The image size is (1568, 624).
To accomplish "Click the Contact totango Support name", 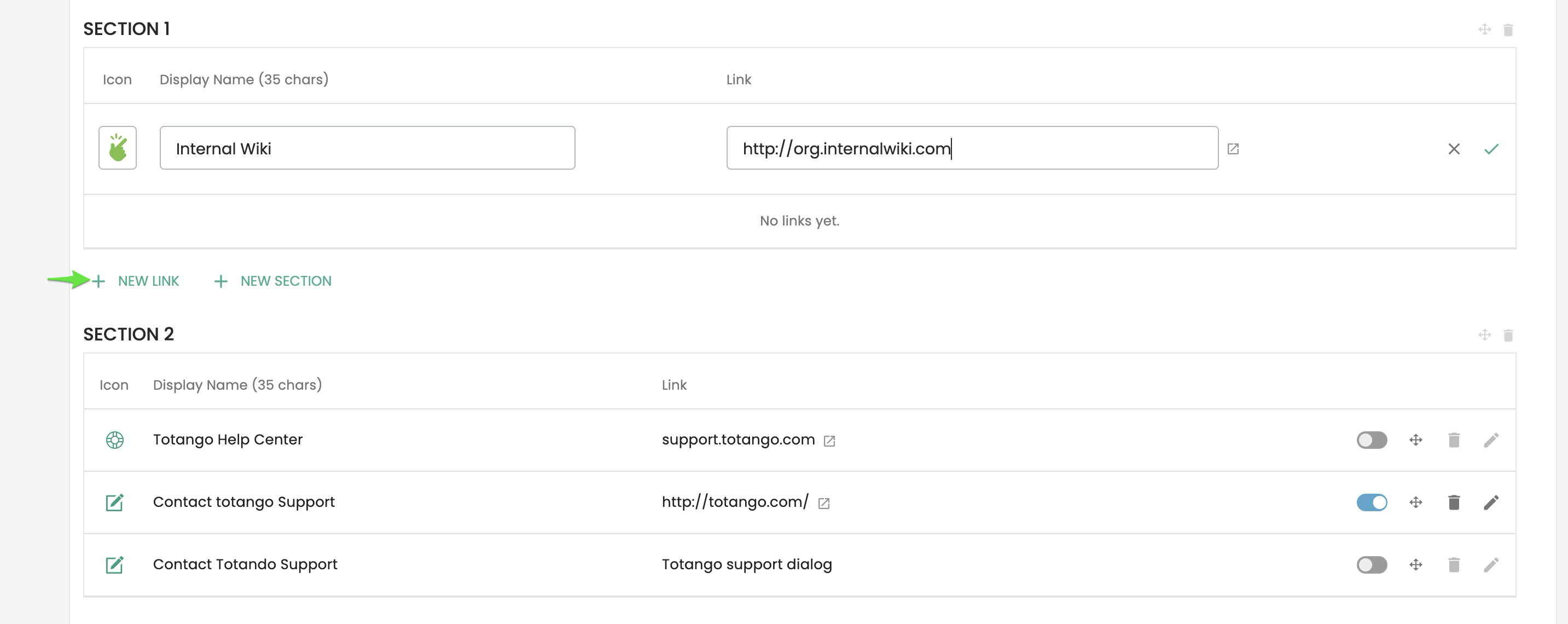I will click(x=243, y=501).
